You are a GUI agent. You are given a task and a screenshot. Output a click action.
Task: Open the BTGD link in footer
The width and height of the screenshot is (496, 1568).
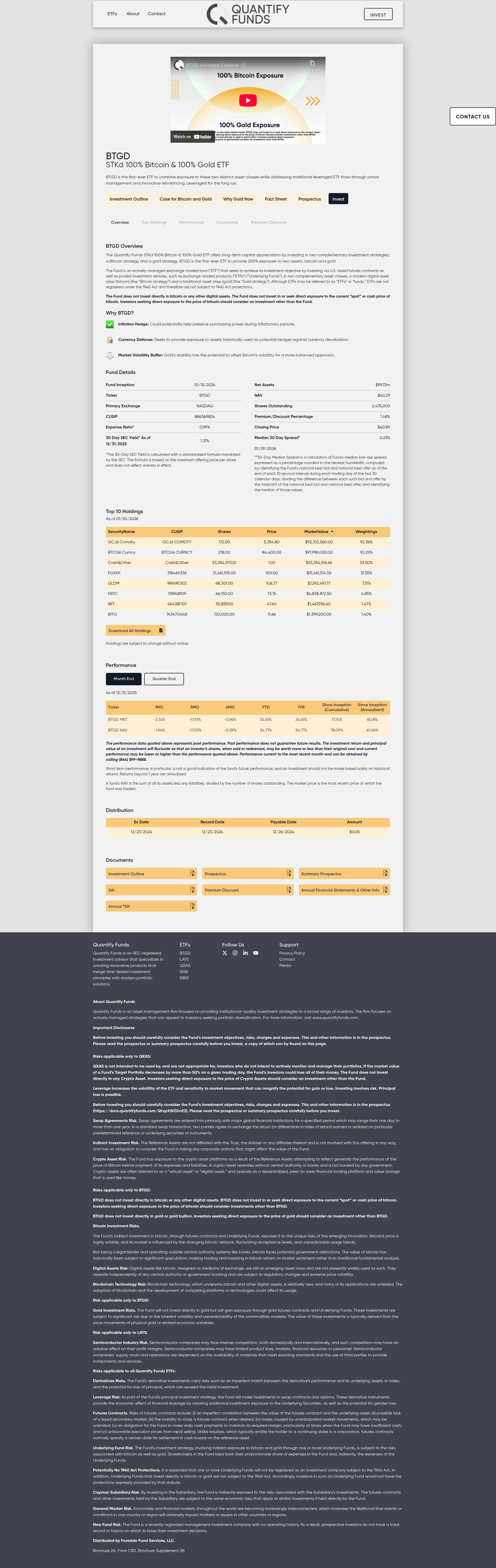[185, 953]
